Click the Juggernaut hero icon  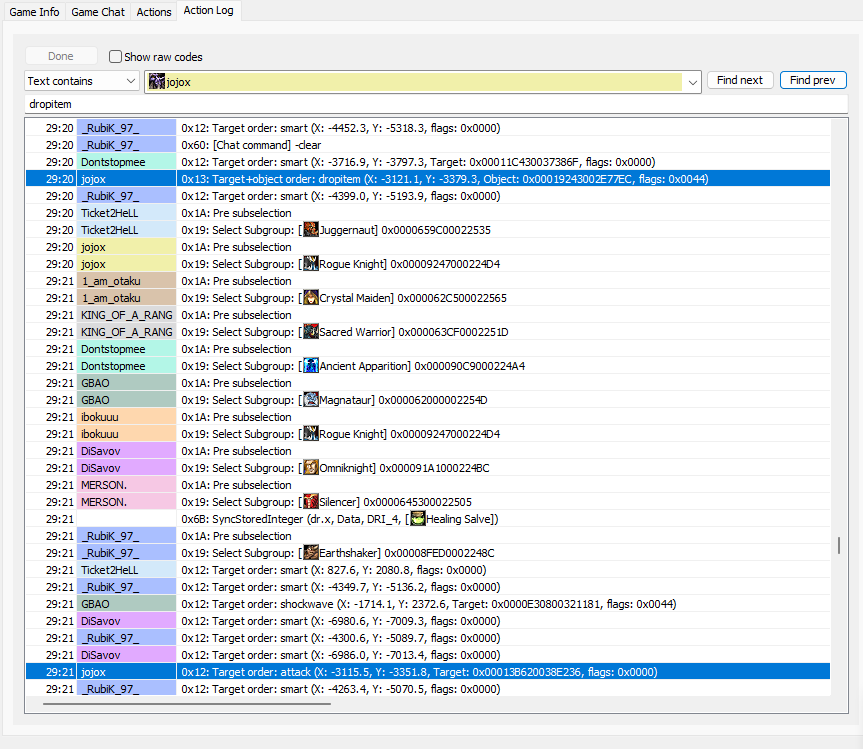coord(311,229)
